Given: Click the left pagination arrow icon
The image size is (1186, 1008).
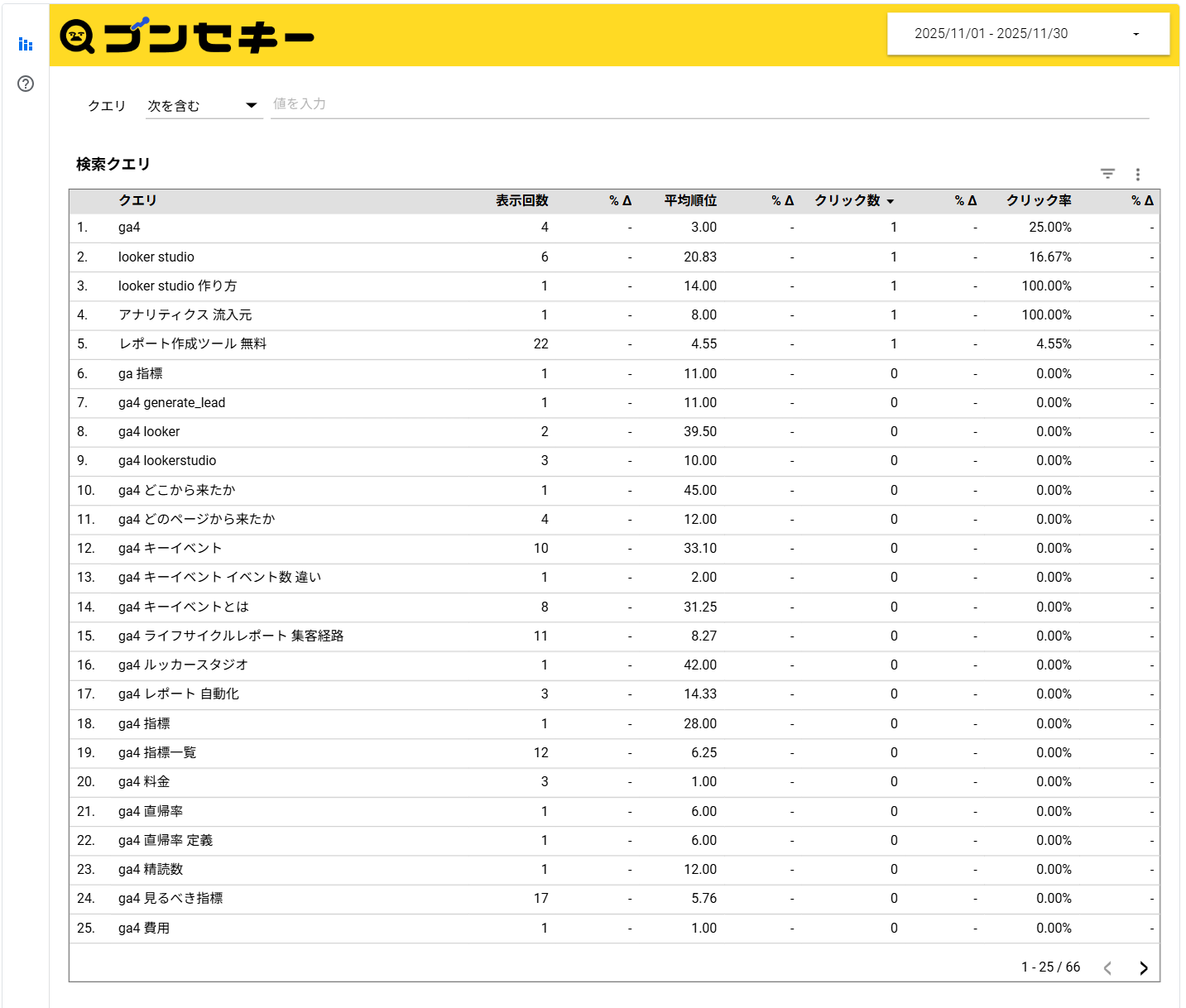Looking at the screenshot, I should pos(1107,967).
